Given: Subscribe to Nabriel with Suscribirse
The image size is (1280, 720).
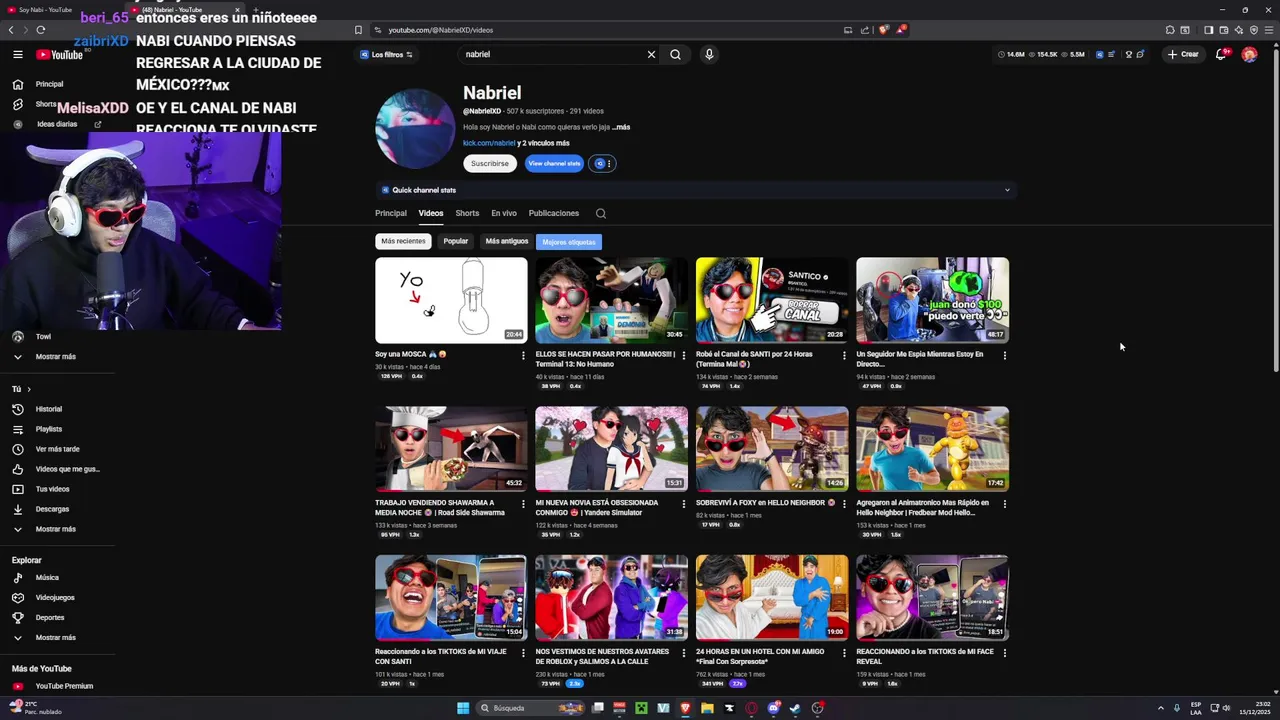Looking at the screenshot, I should pyautogui.click(x=490, y=163).
